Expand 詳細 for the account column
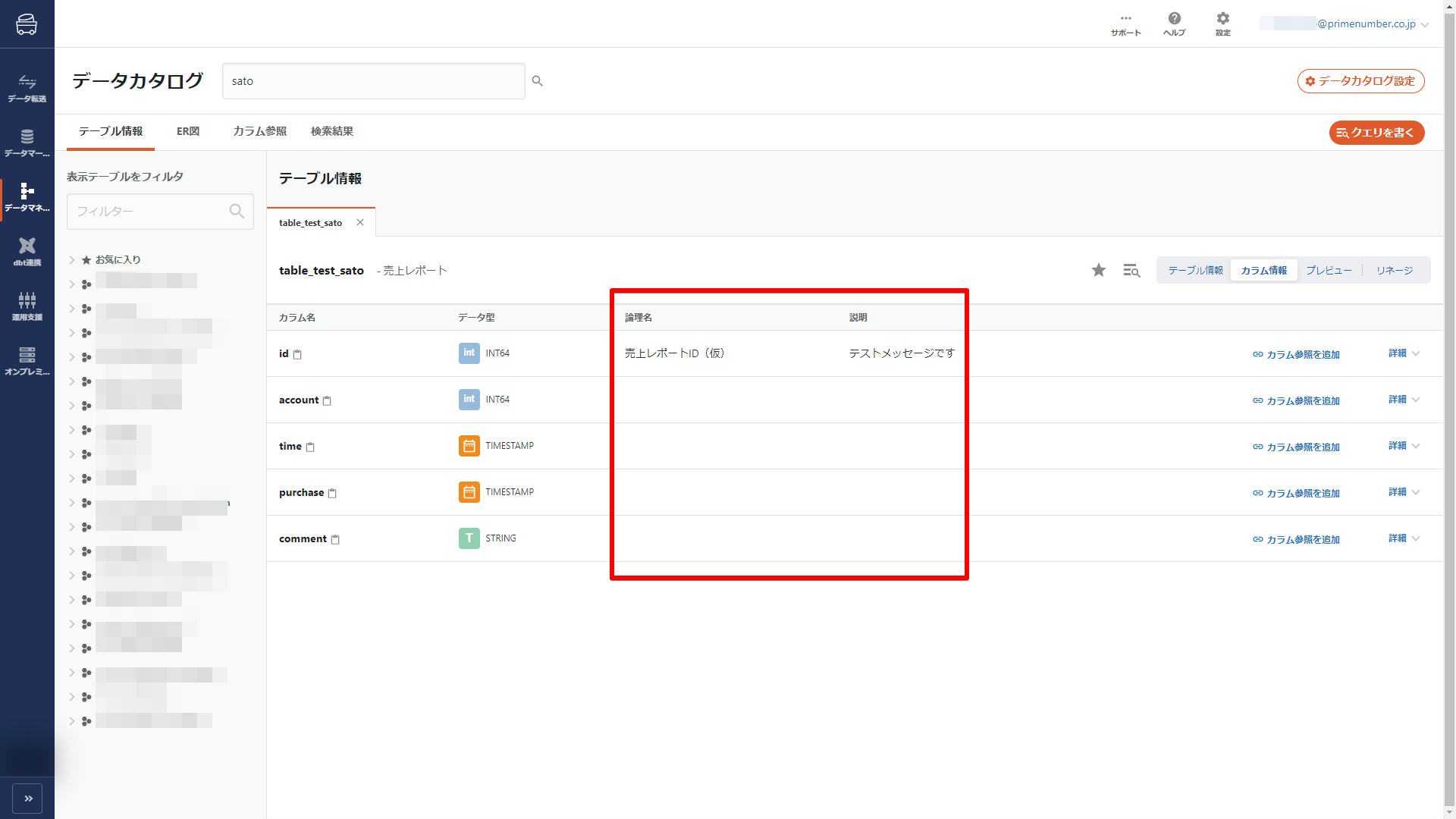This screenshot has width=1456, height=819. (x=1404, y=400)
